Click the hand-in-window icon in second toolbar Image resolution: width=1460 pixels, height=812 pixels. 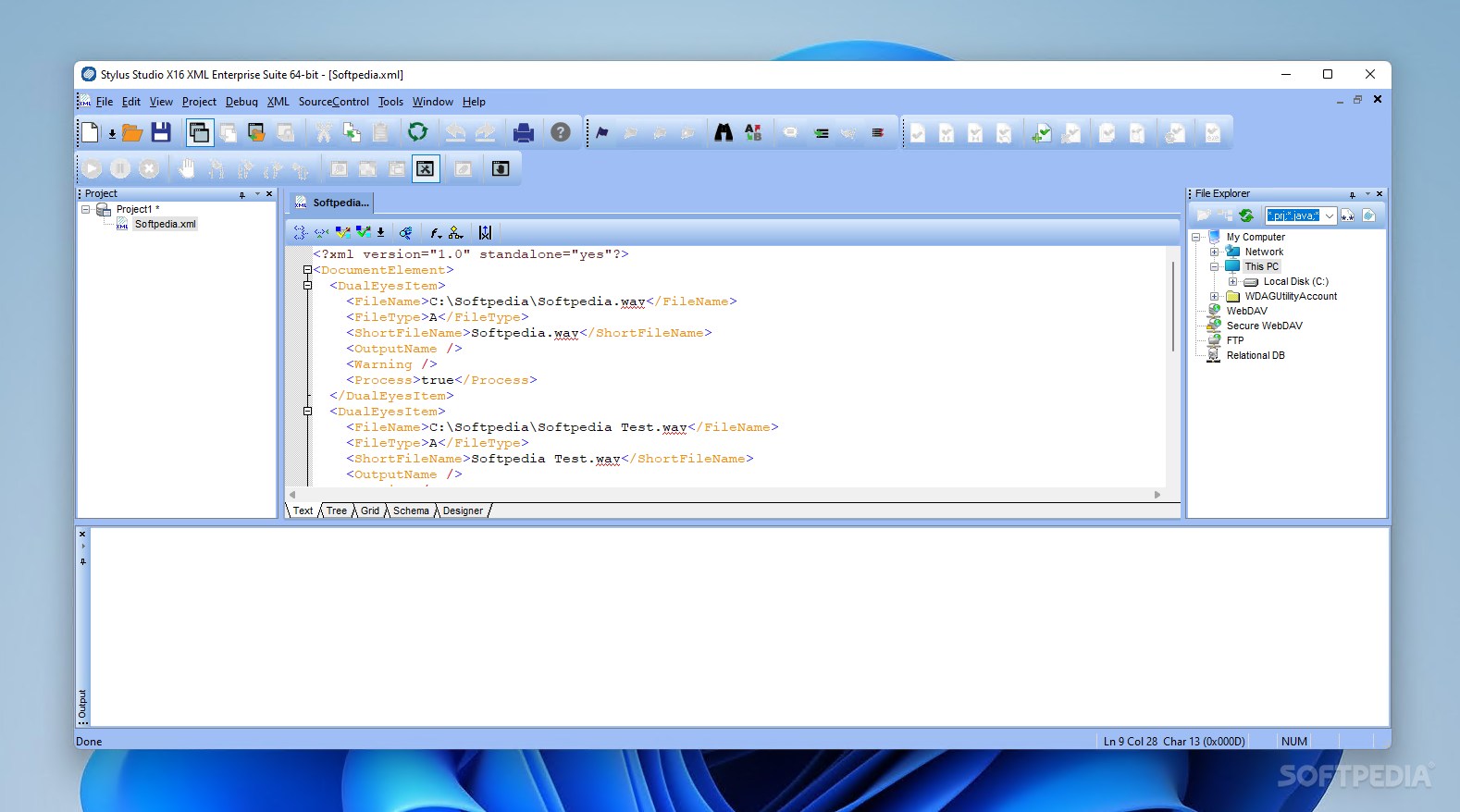(x=501, y=168)
